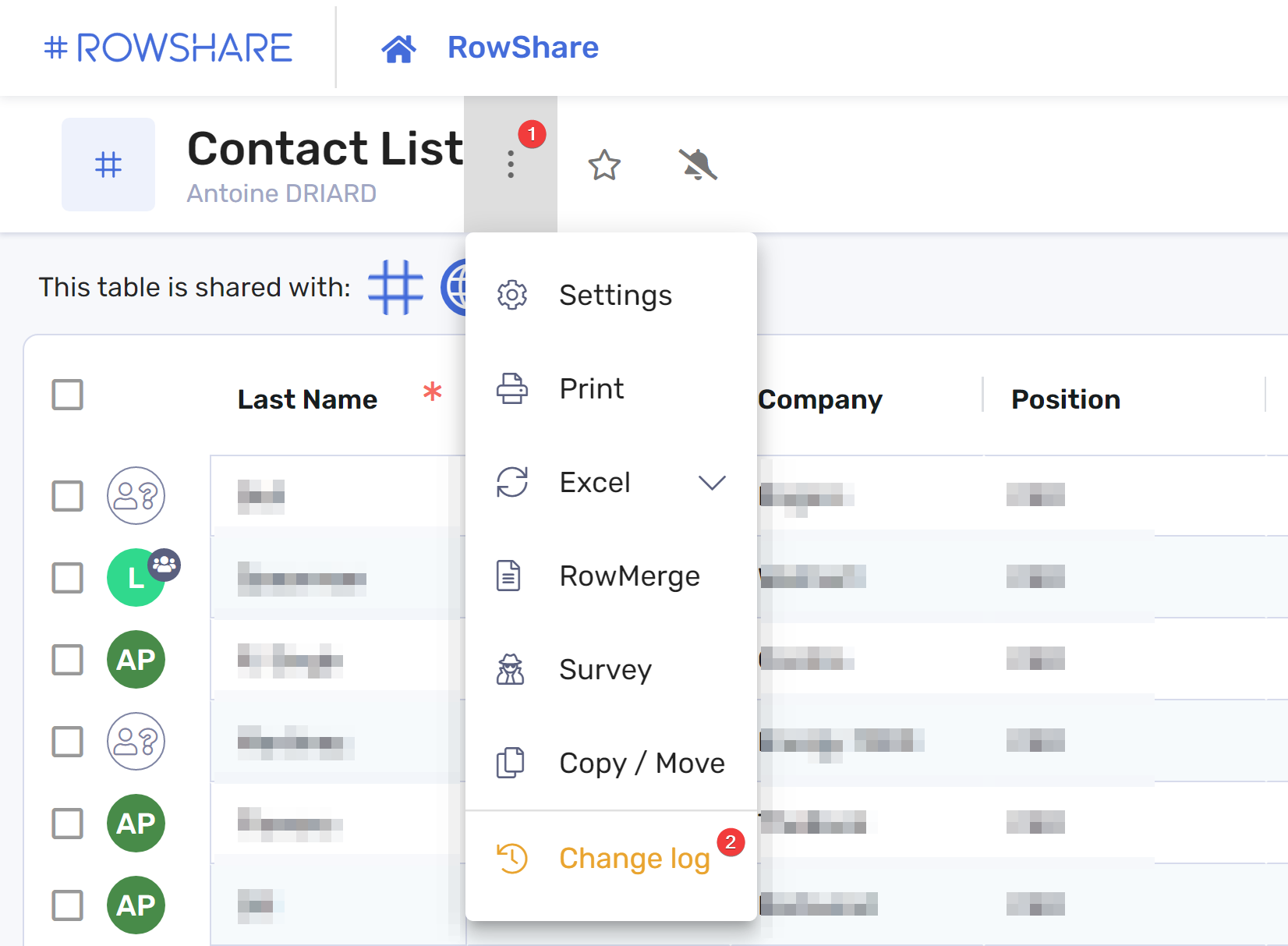Viewport: 1288px width, 946px height.
Task: Expand the Excel submenu chevron
Action: point(712,483)
